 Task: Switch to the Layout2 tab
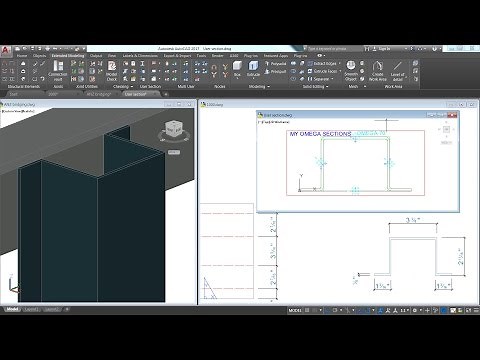coord(51,310)
